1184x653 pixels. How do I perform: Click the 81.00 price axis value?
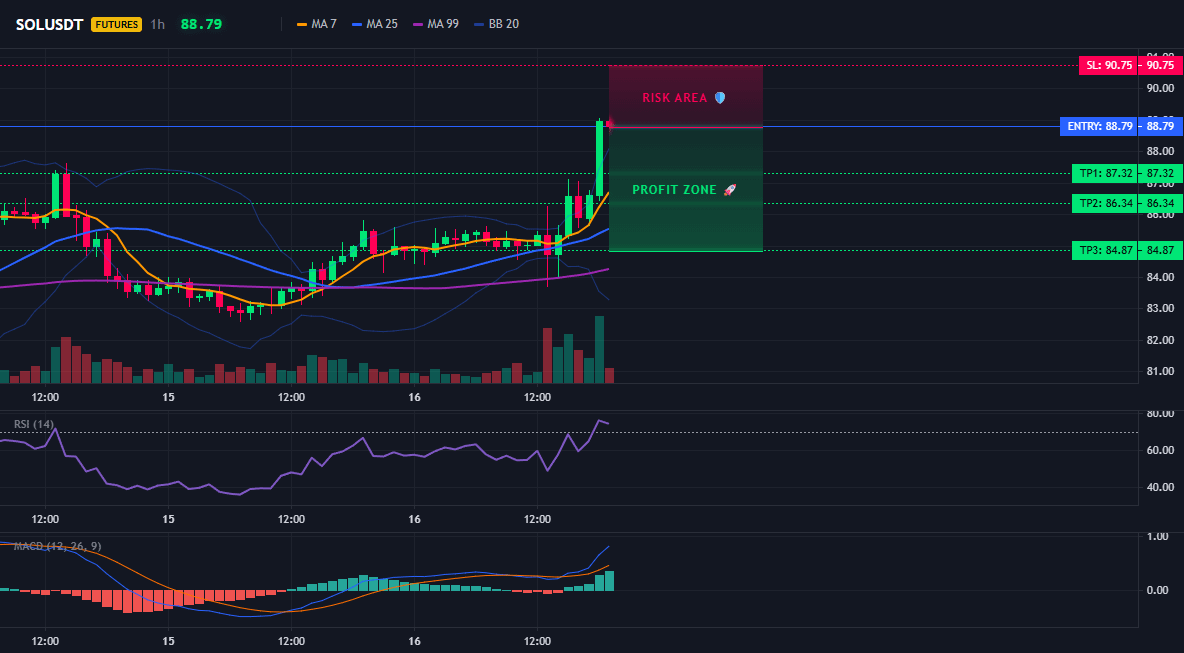[1161, 371]
